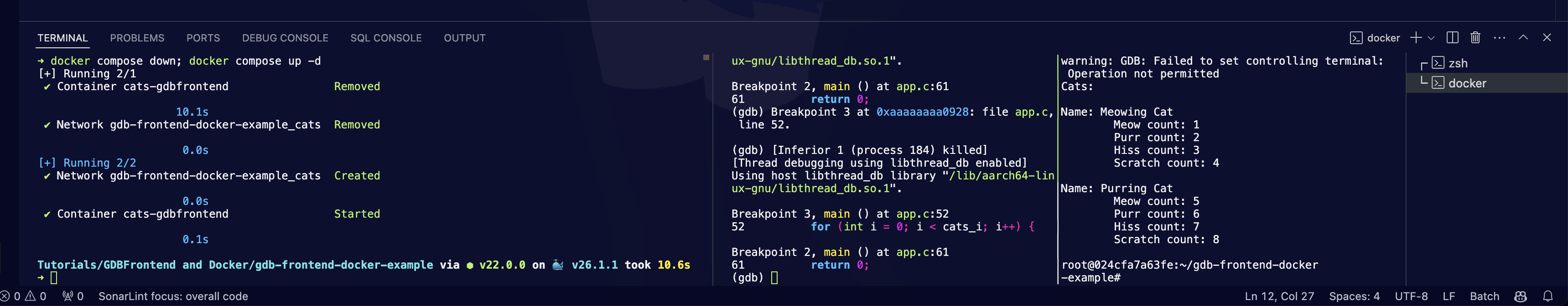
Task: Click the Ln 12, Col 27 cursor position
Action: pyautogui.click(x=1279, y=296)
